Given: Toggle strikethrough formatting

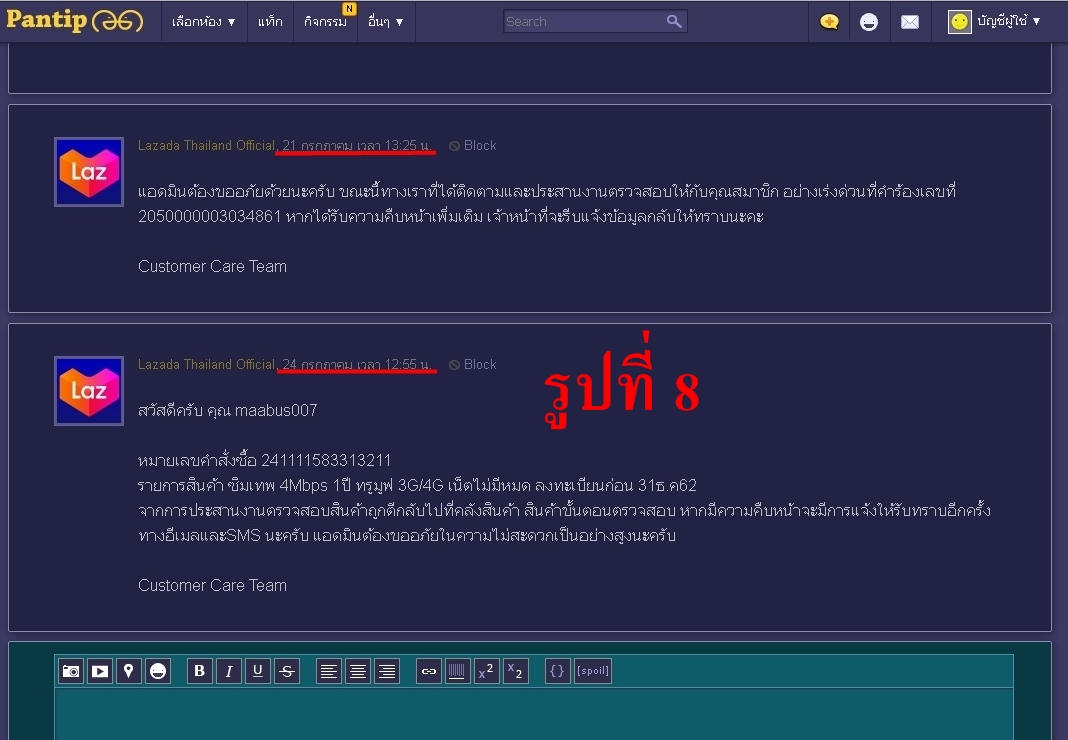Looking at the screenshot, I should tap(287, 671).
